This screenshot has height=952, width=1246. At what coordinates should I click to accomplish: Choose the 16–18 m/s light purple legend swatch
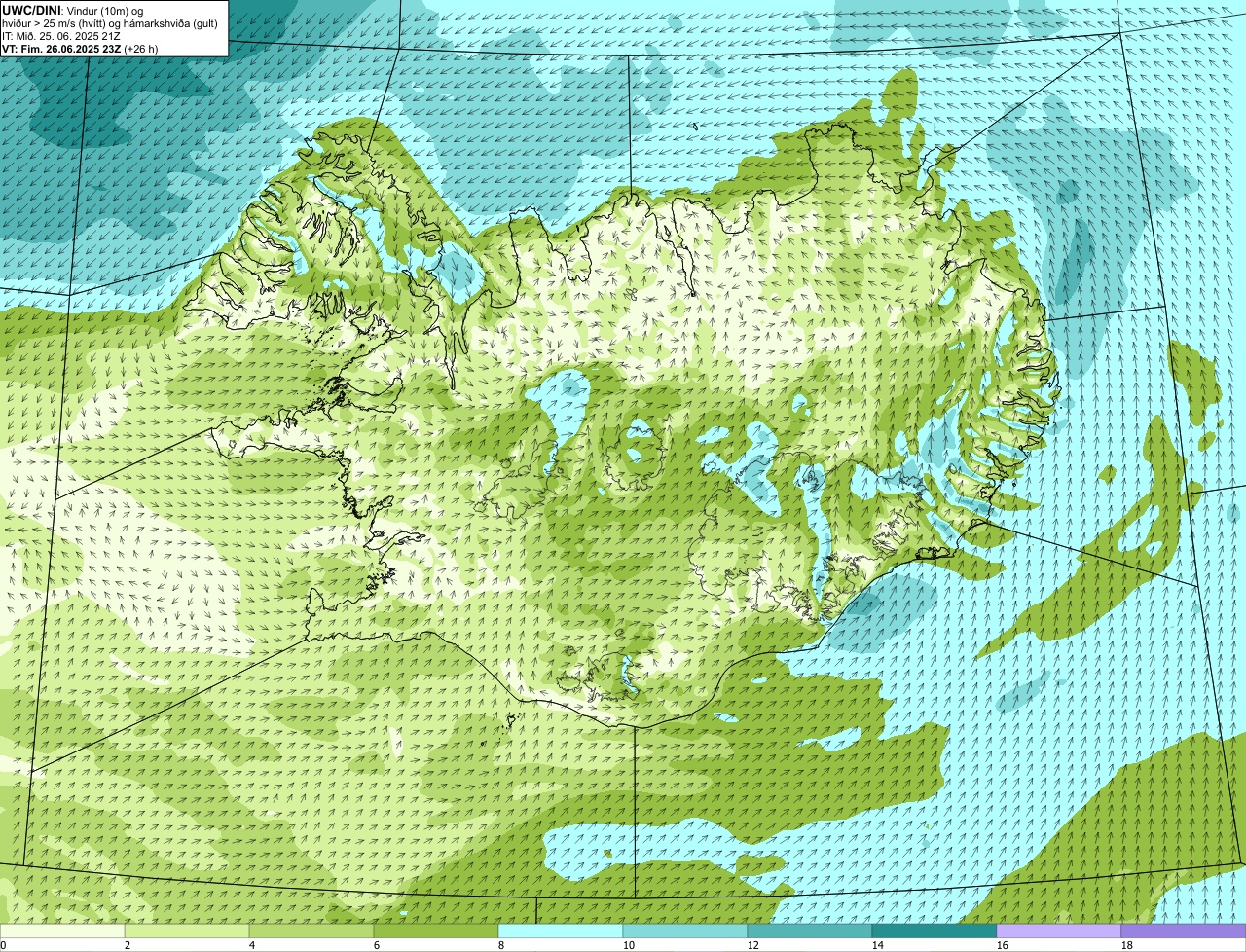pyautogui.click(x=1059, y=931)
